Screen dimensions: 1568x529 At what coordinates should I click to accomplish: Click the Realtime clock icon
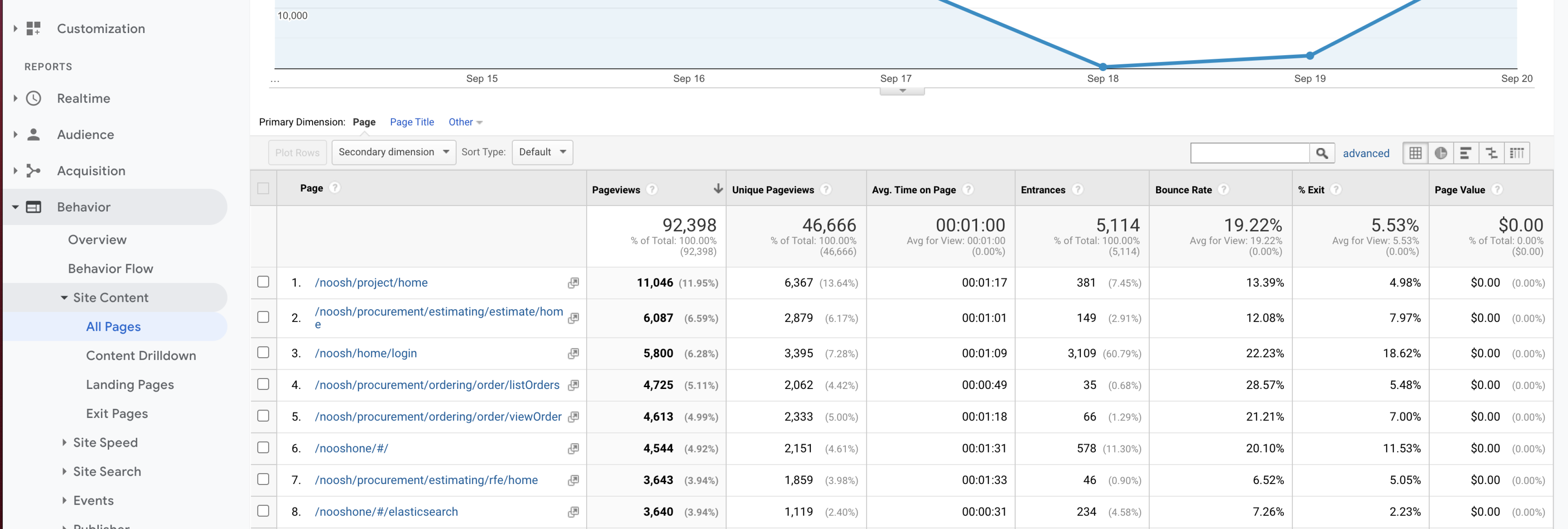[x=33, y=98]
